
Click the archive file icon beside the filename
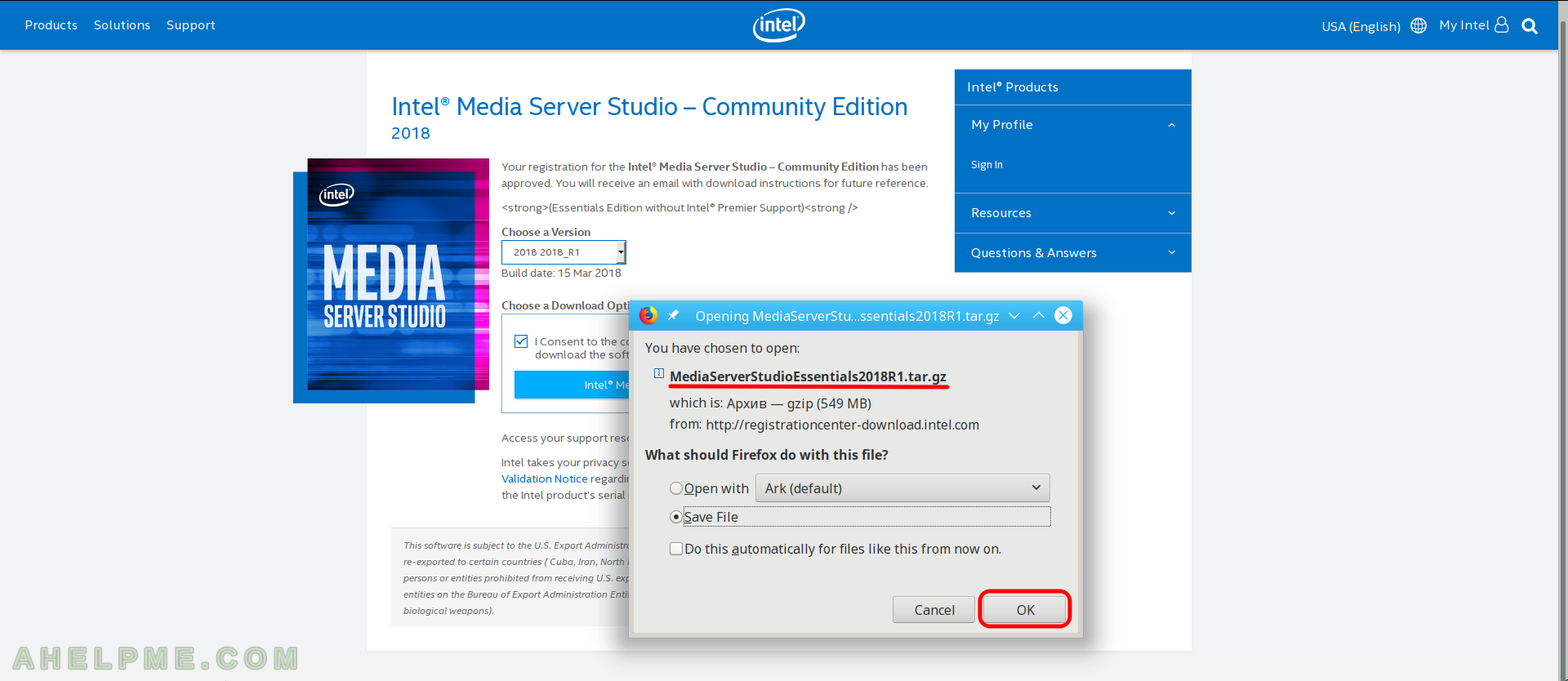(658, 374)
